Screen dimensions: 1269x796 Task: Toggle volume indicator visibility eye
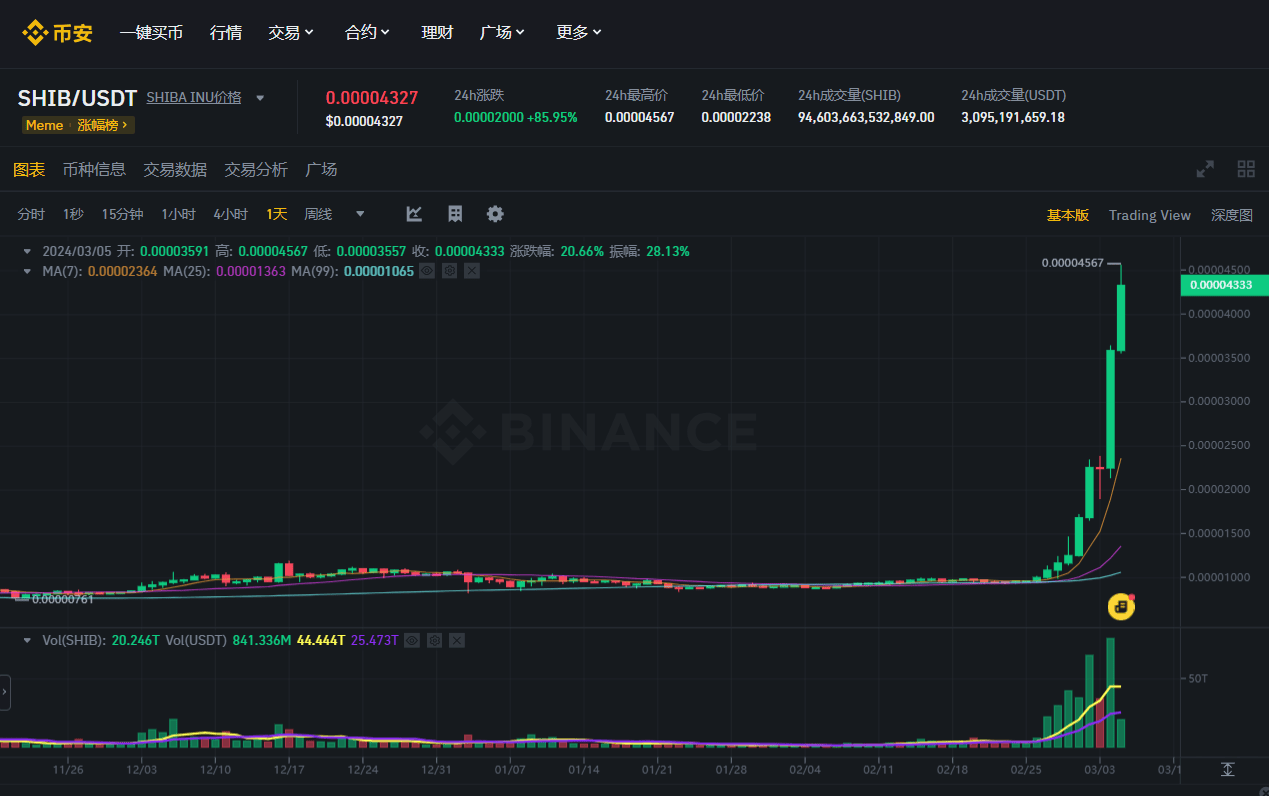[412, 640]
